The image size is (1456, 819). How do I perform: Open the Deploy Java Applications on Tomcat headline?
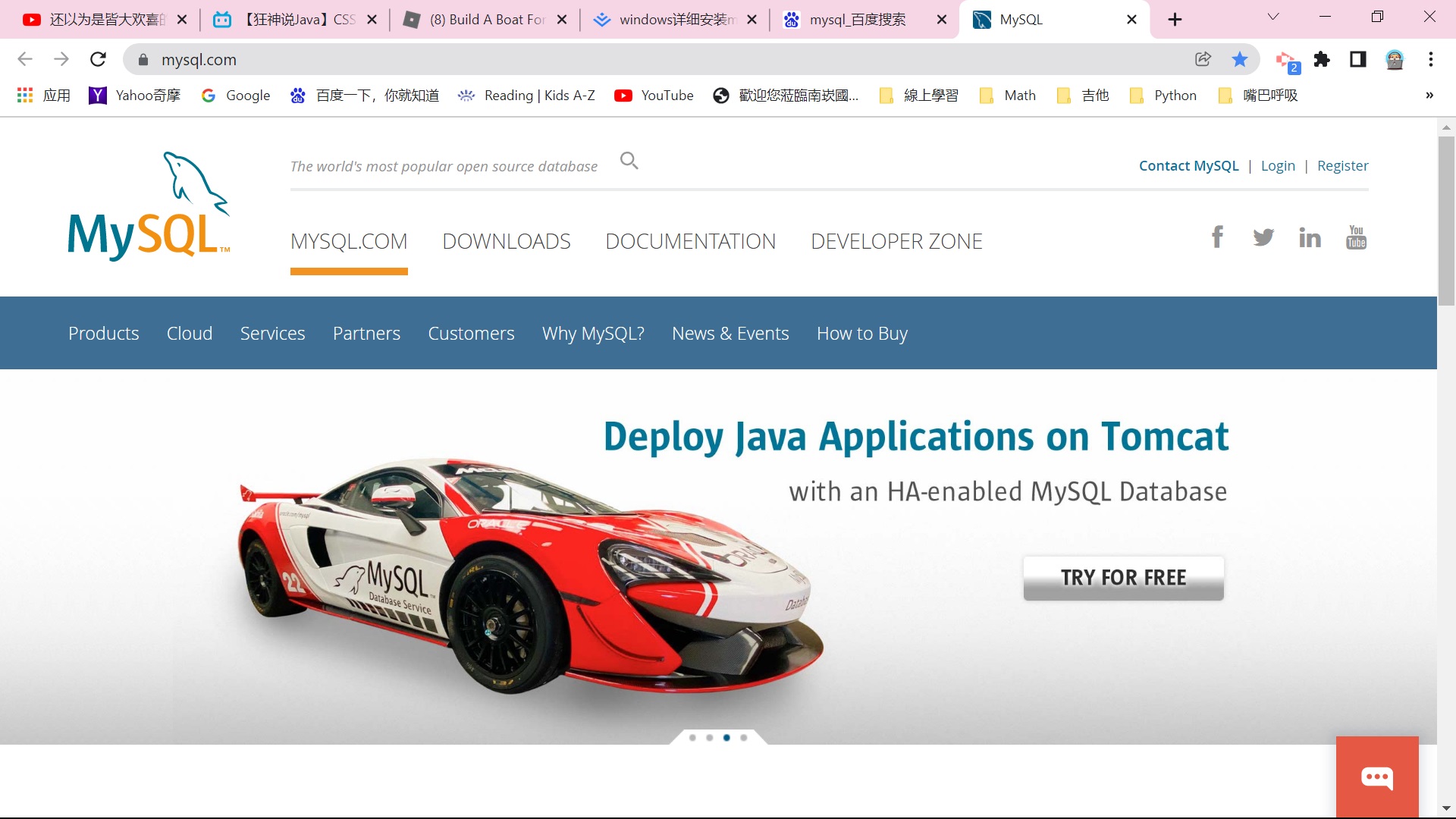tap(916, 437)
